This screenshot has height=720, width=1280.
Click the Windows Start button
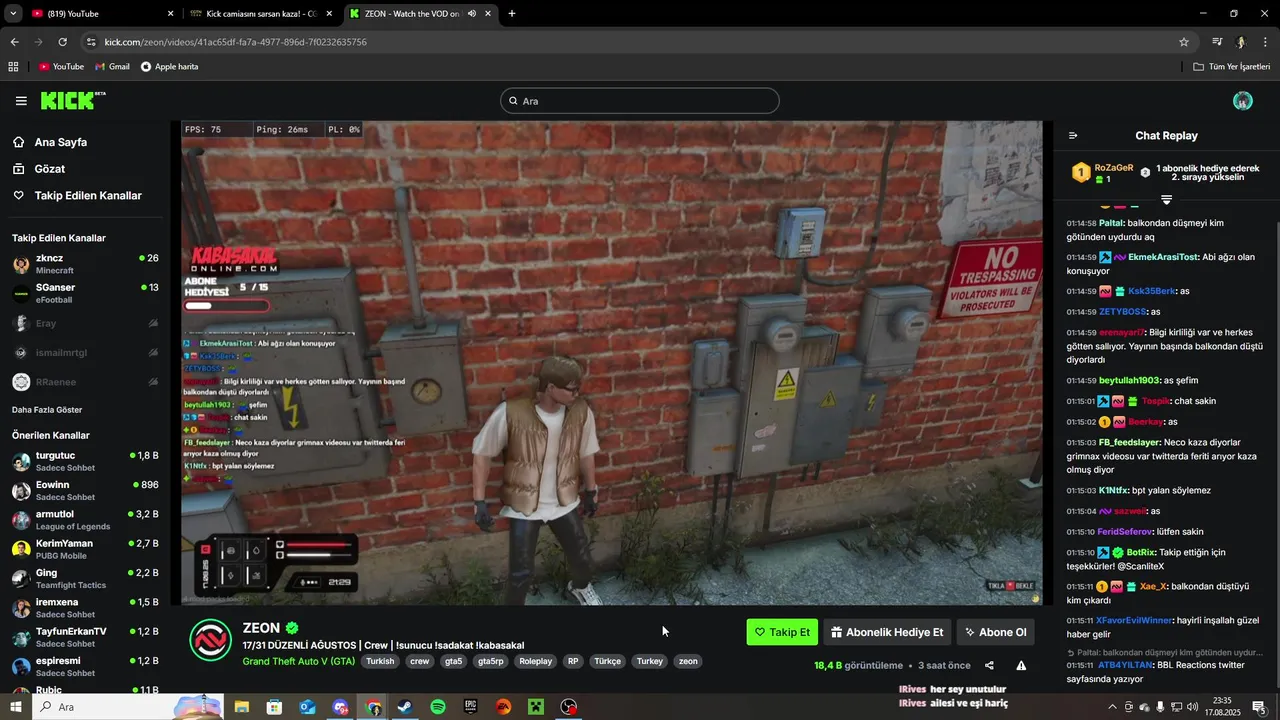(x=15, y=707)
